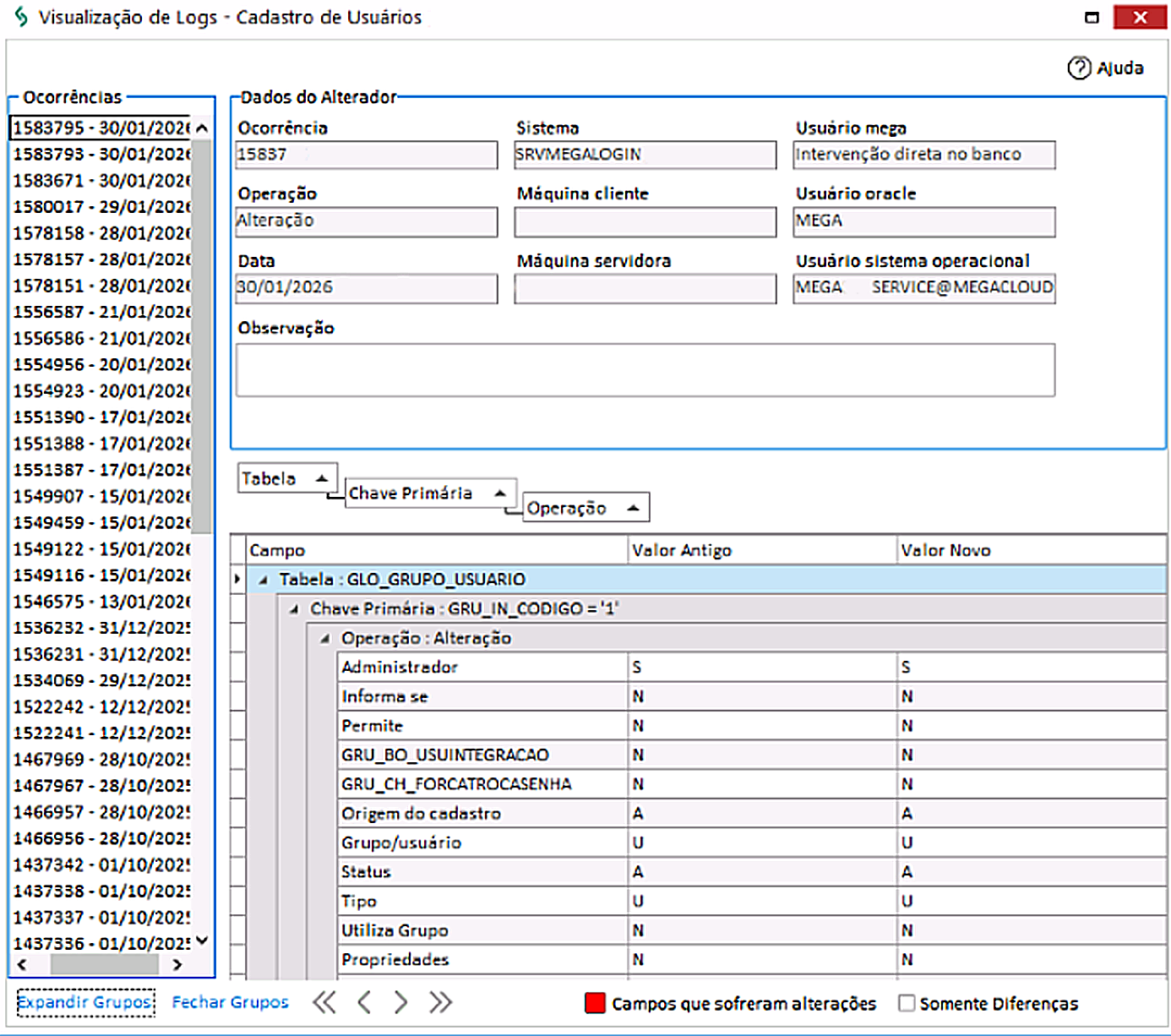The height and width of the screenshot is (1036, 1171).
Task: Collapse the Tabela : GLO_GRUPO_USUARIO group
Action: (264, 580)
